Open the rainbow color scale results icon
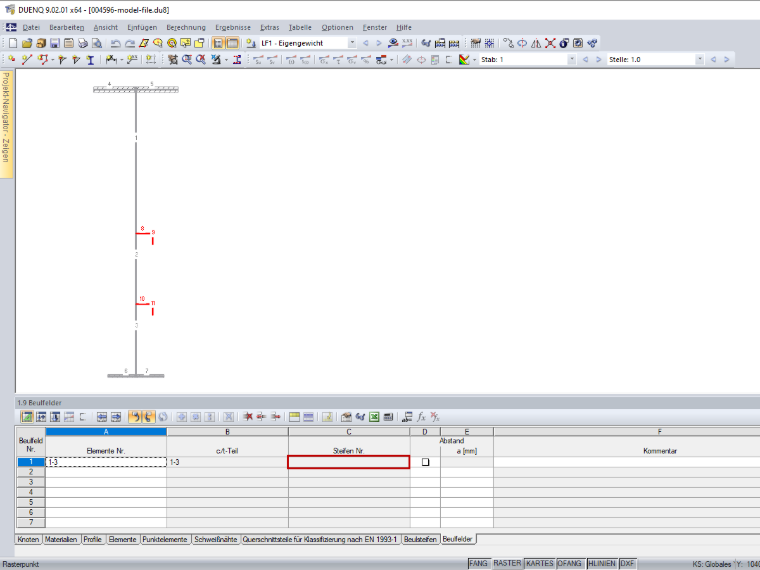Viewport: 760px width, 570px height. 464,60
